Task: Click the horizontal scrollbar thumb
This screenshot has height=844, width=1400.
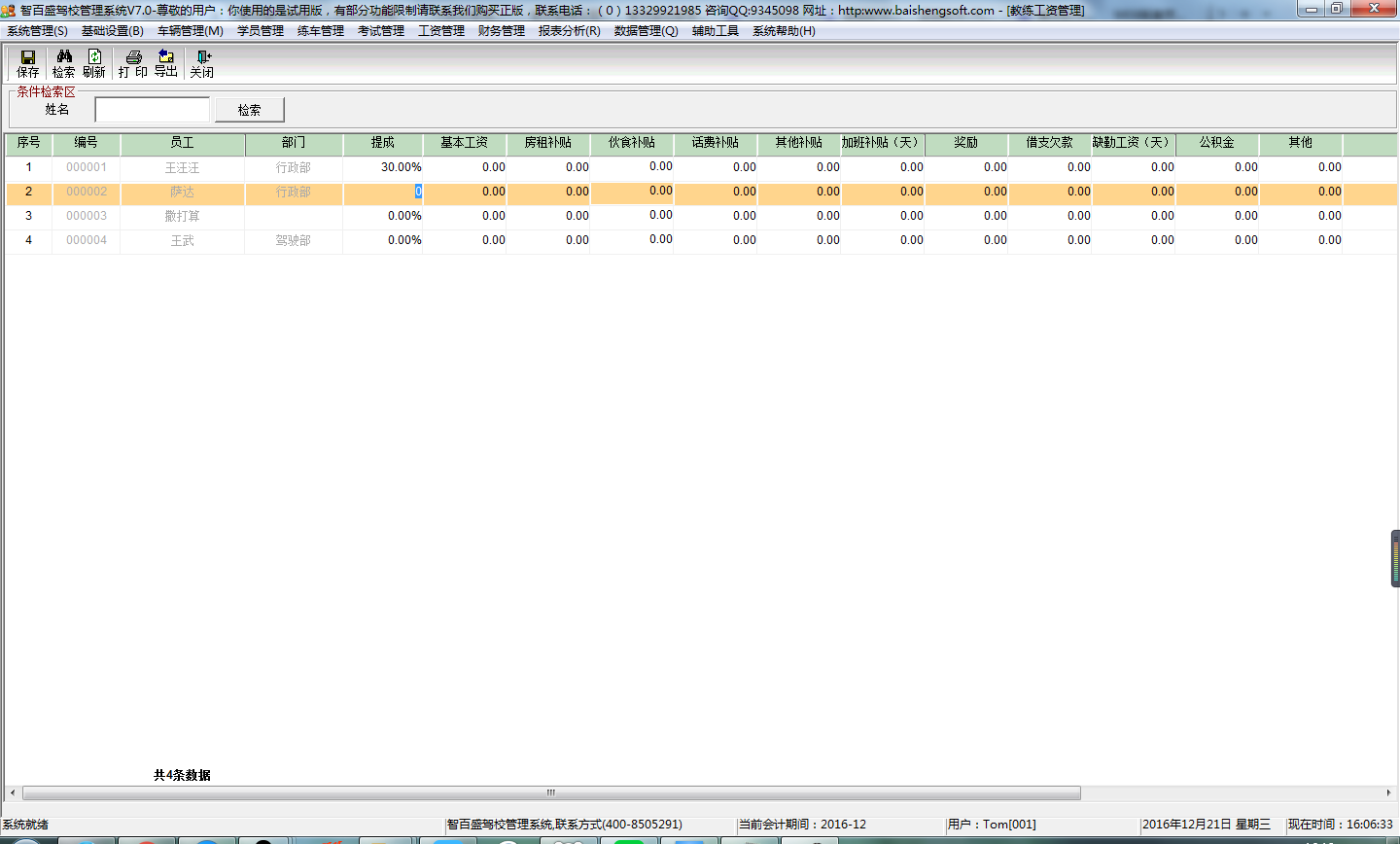Action: [x=551, y=792]
